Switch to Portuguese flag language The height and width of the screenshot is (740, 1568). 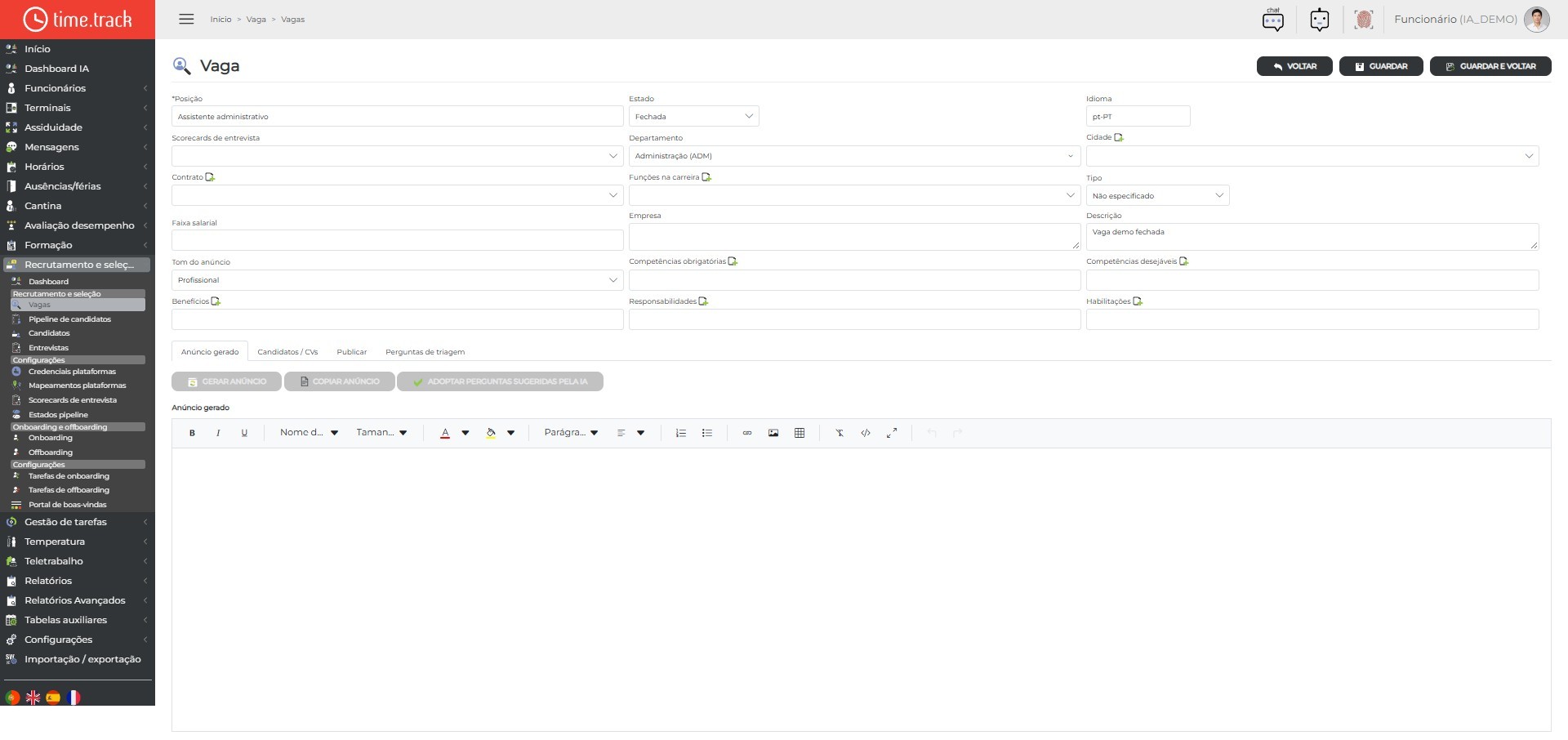(12, 698)
